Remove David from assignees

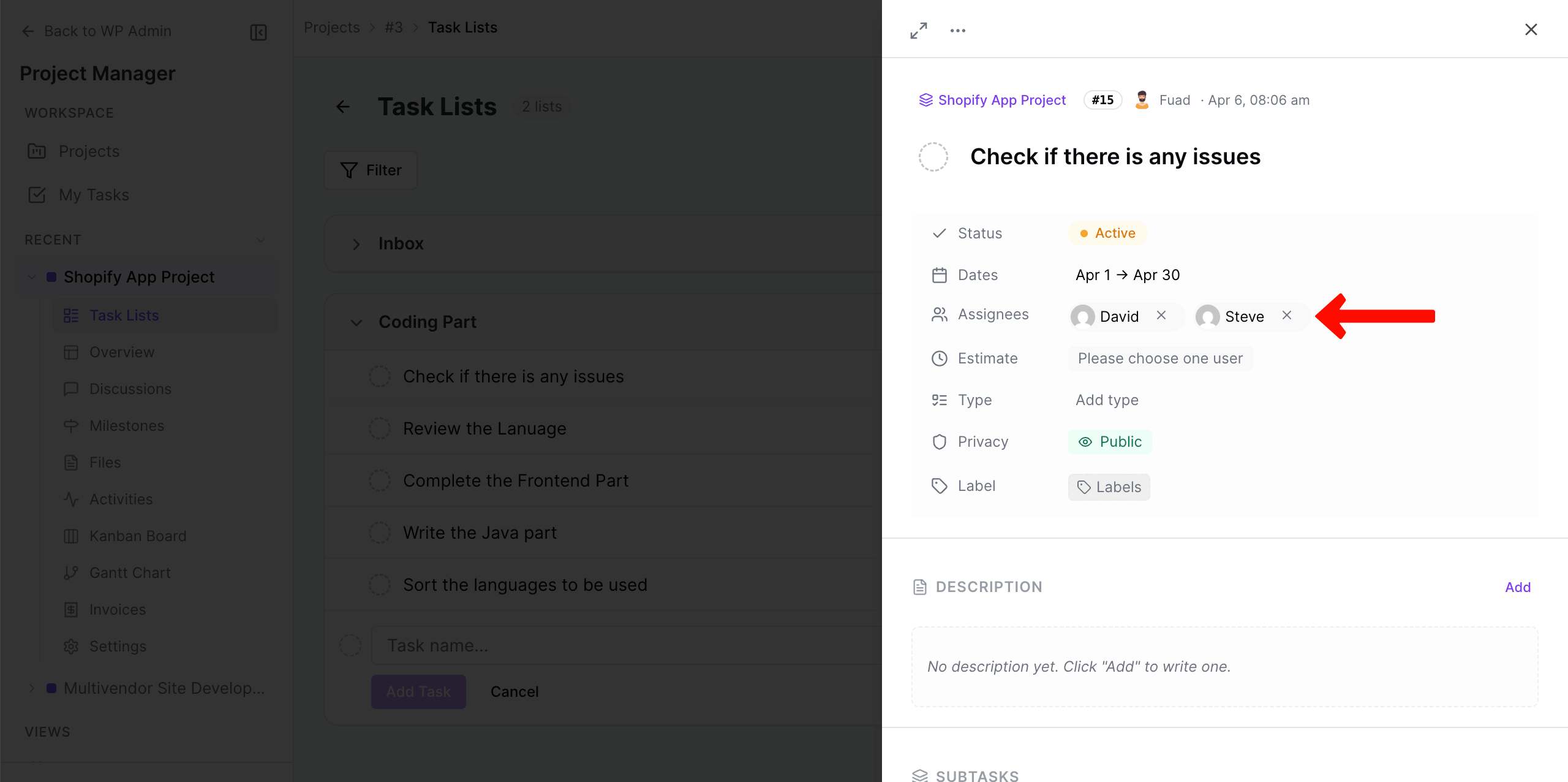click(x=1161, y=316)
